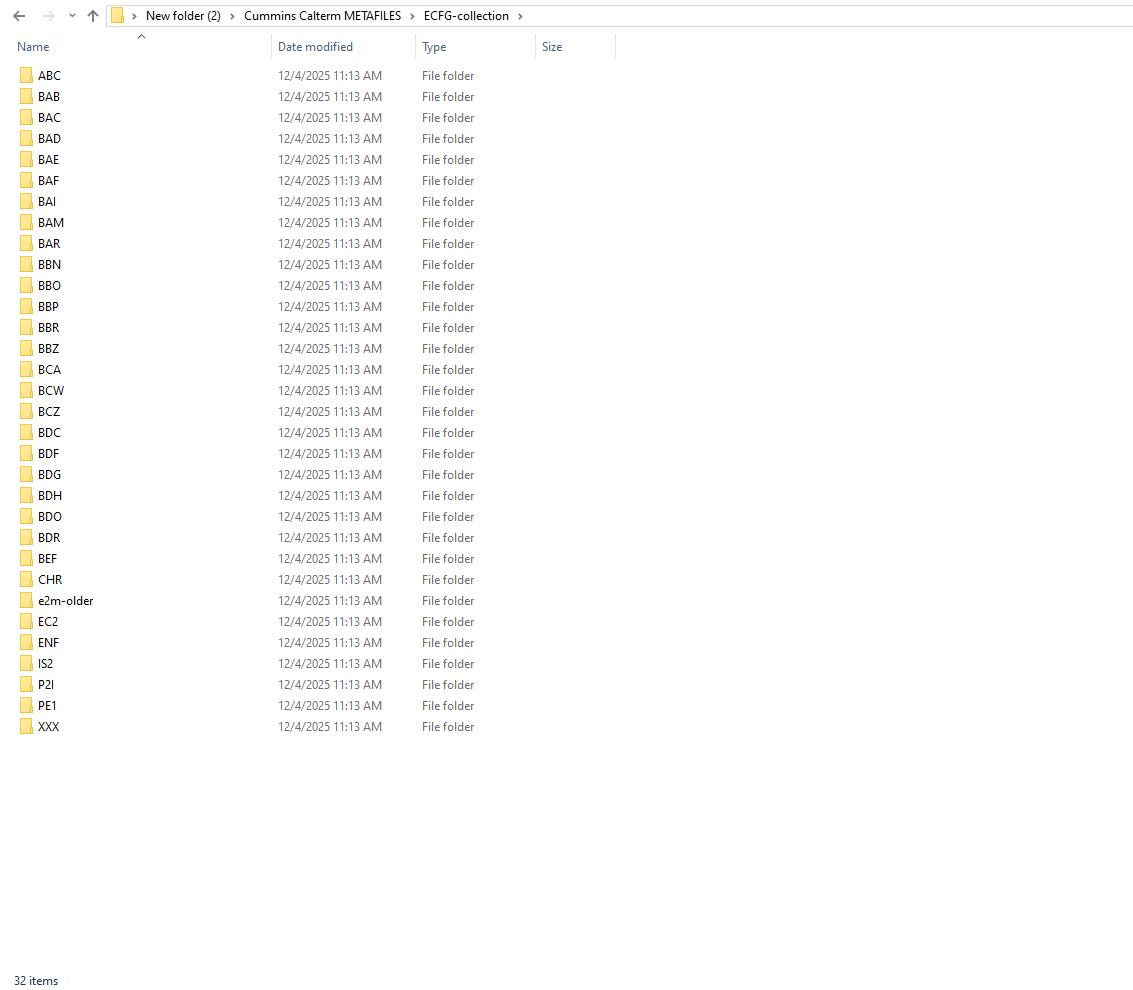Click the CHR folder name
This screenshot has width=1133, height=990.
(x=50, y=580)
